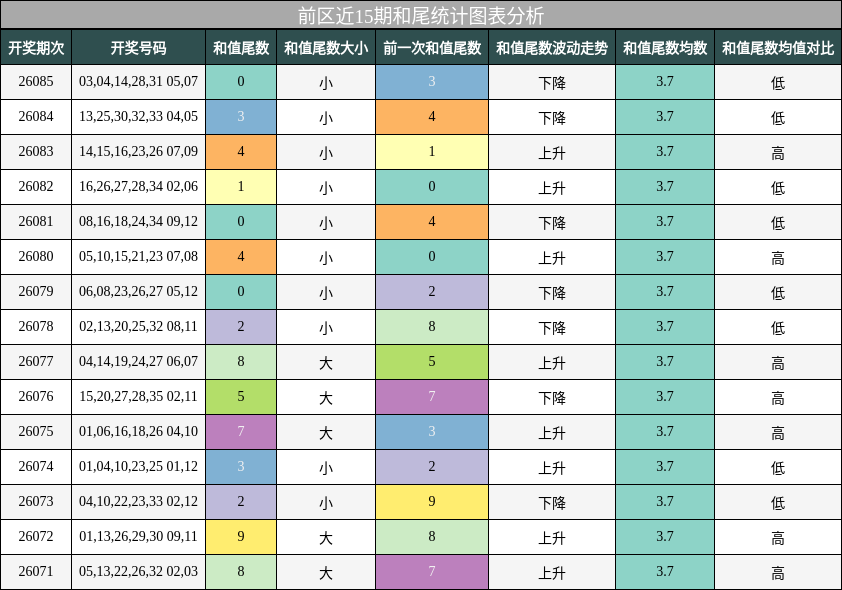Click size value 大 in row 26077
842x590 pixels.
click(x=326, y=363)
